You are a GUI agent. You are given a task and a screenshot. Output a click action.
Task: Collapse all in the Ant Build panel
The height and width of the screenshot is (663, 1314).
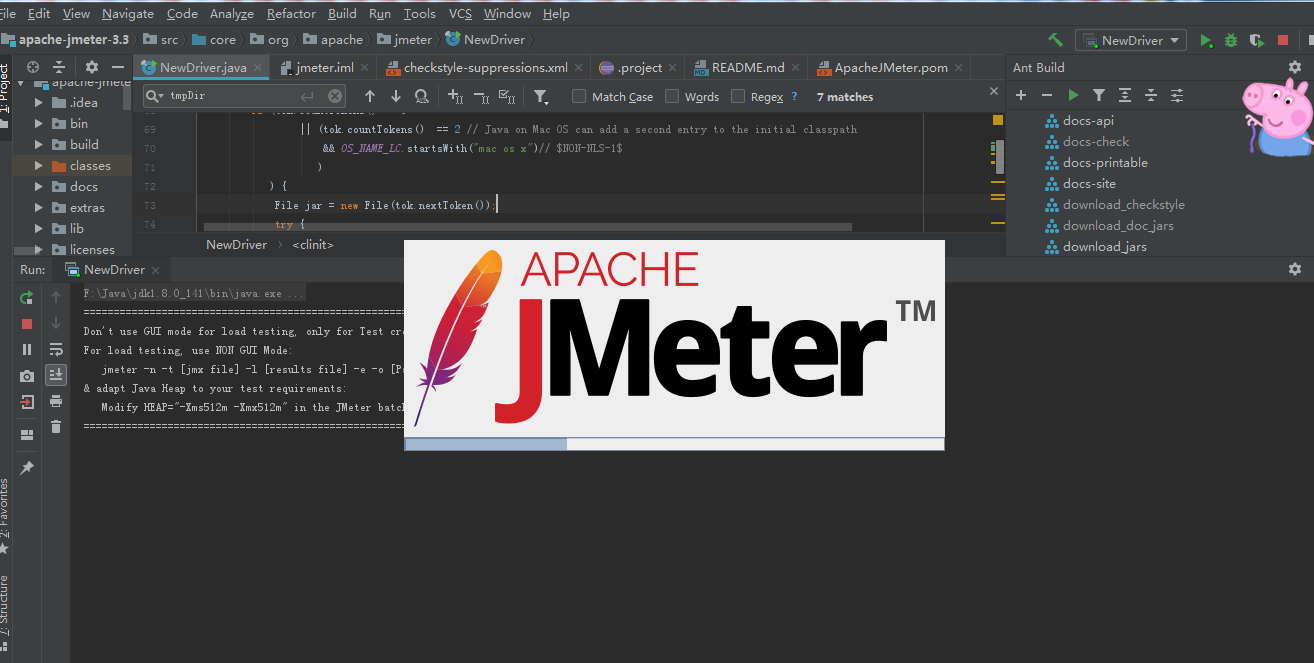1151,95
